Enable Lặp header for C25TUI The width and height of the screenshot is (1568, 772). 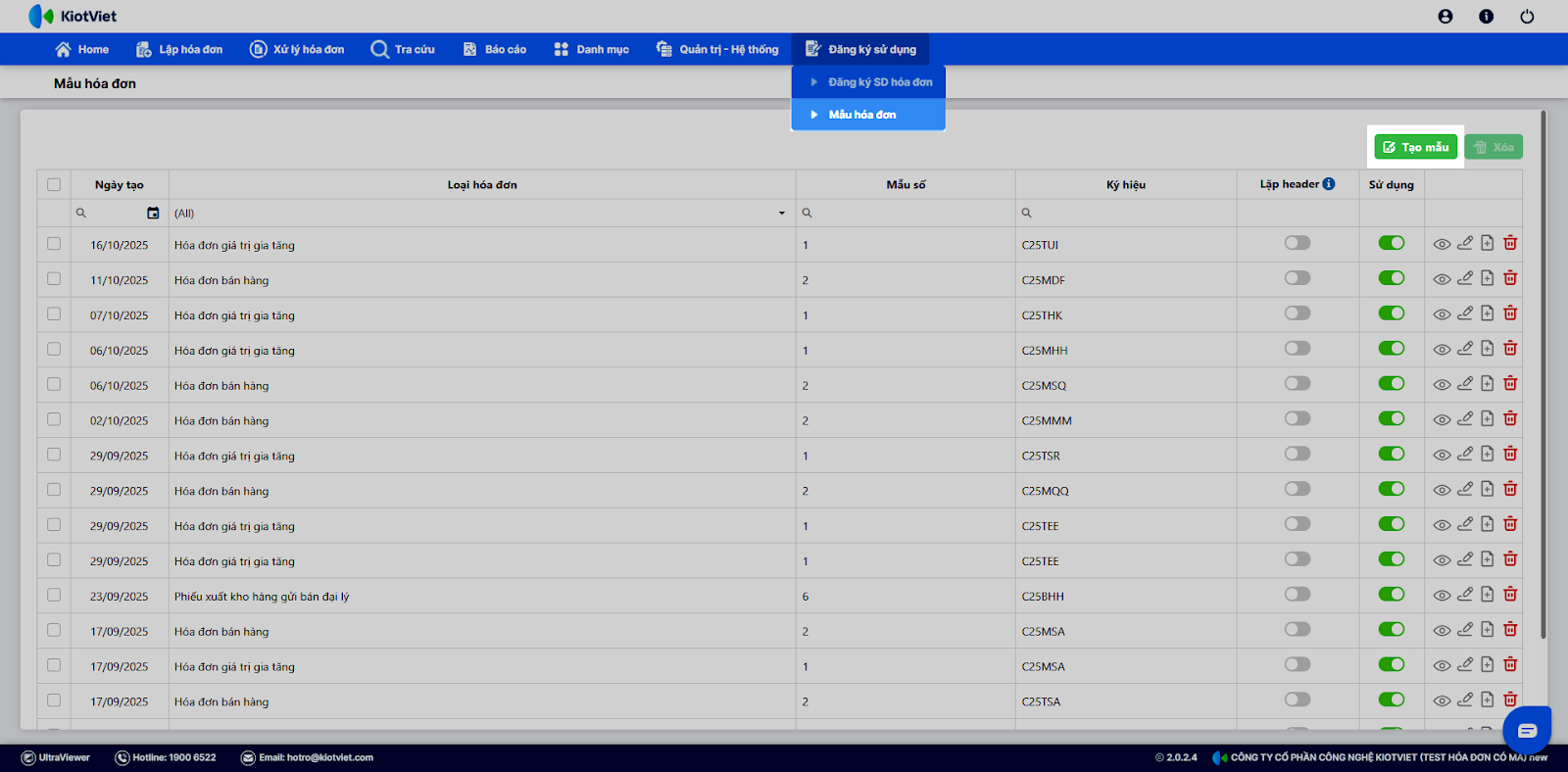pyautogui.click(x=1298, y=243)
